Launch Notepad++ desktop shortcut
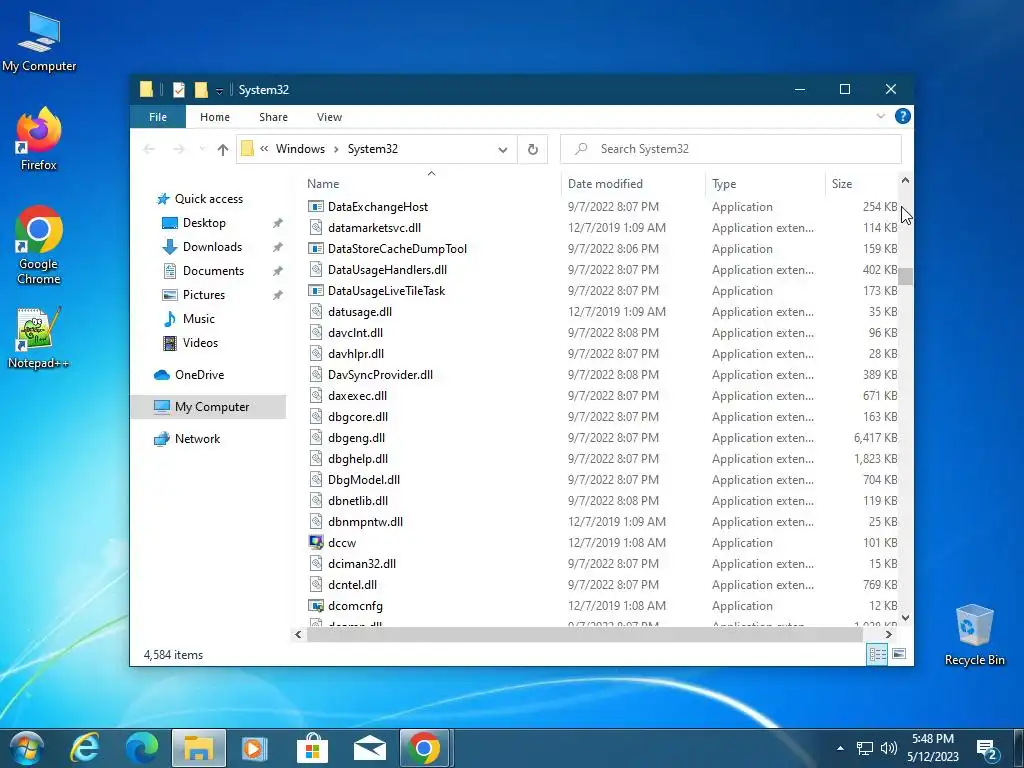Viewport: 1024px width, 768px height. (x=39, y=338)
